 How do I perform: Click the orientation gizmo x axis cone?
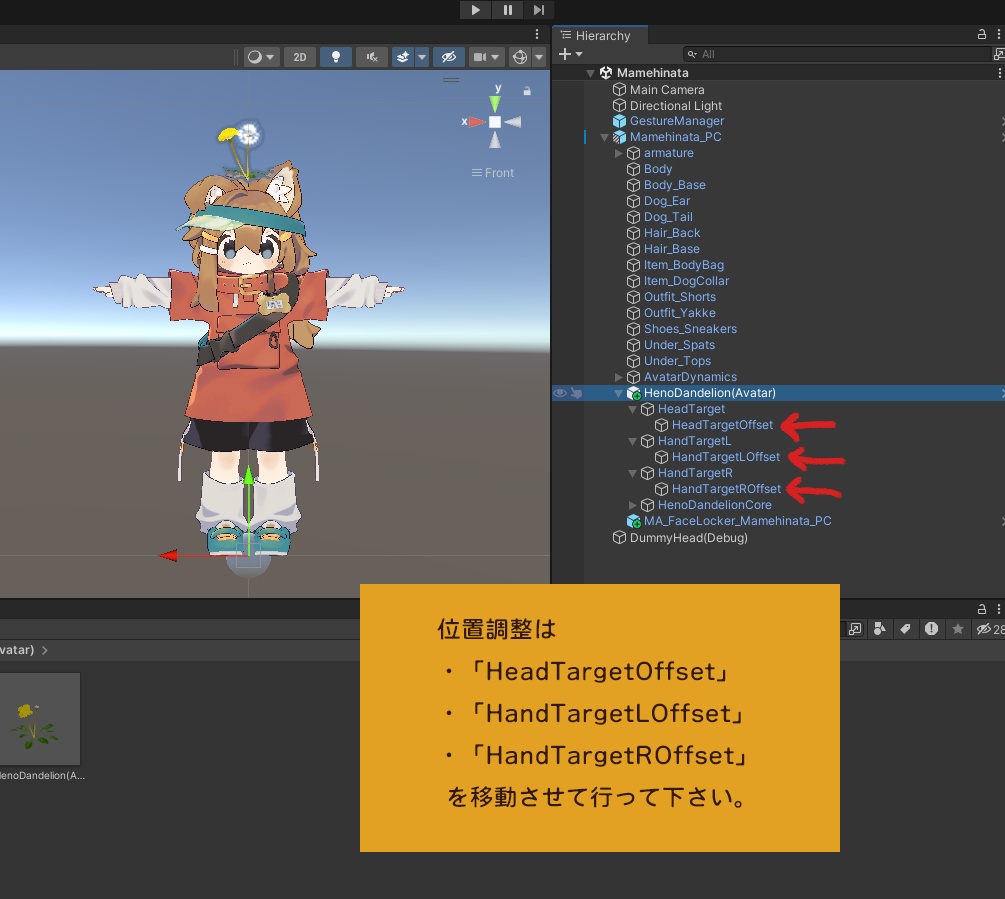point(476,122)
